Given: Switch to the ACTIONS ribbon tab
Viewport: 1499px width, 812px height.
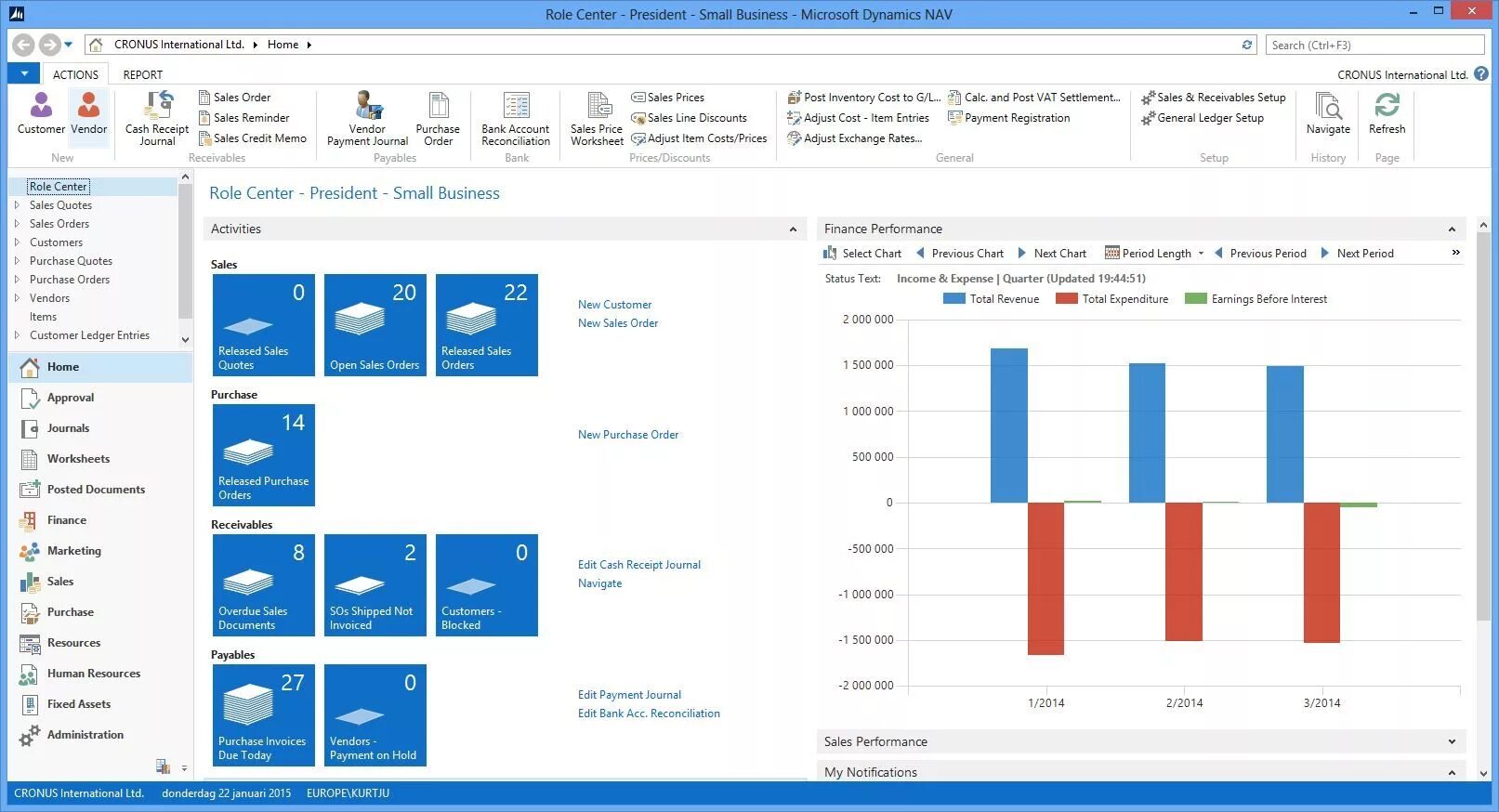Looking at the screenshot, I should pyautogui.click(x=75, y=74).
